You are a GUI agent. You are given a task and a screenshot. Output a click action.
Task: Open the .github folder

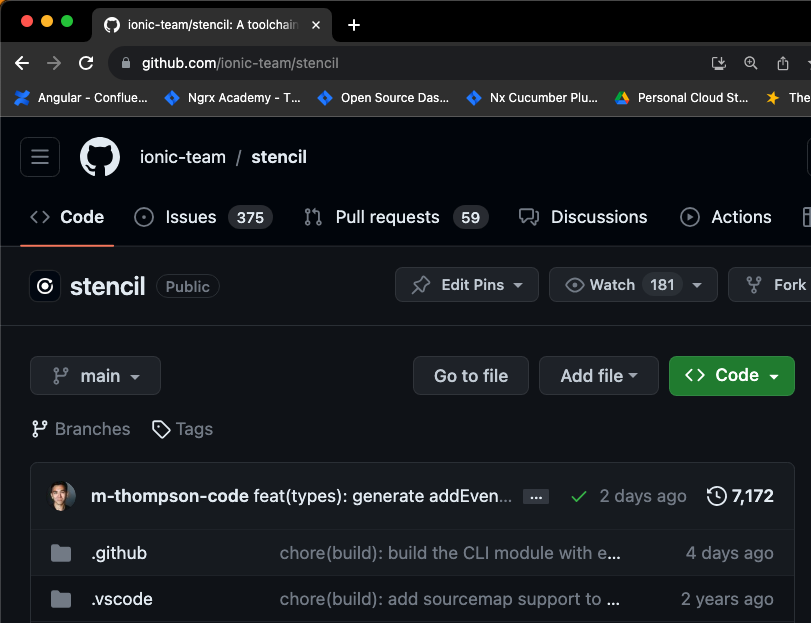coord(119,553)
